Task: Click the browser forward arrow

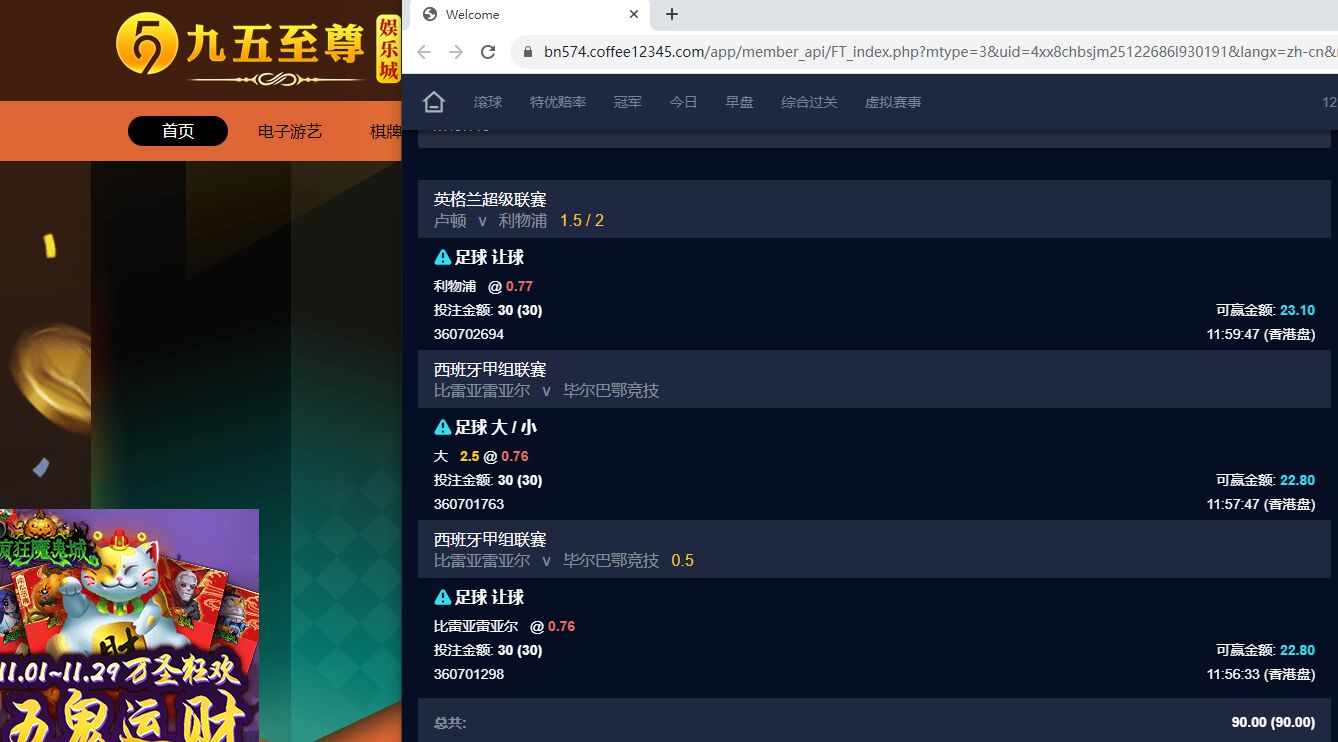Action: 456,52
